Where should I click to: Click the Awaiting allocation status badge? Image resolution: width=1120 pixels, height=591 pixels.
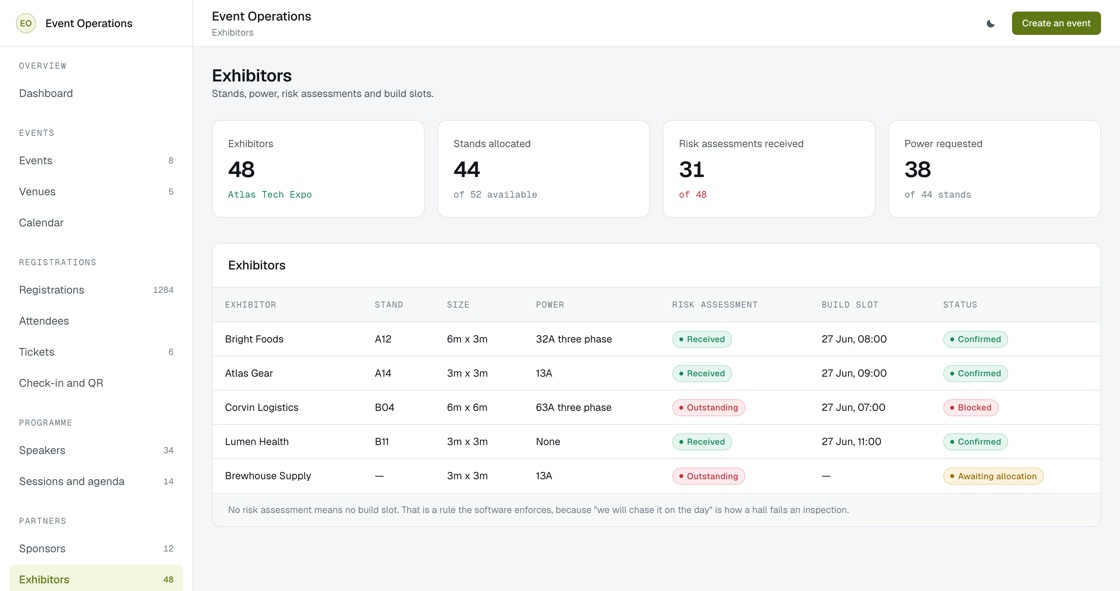tap(993, 476)
